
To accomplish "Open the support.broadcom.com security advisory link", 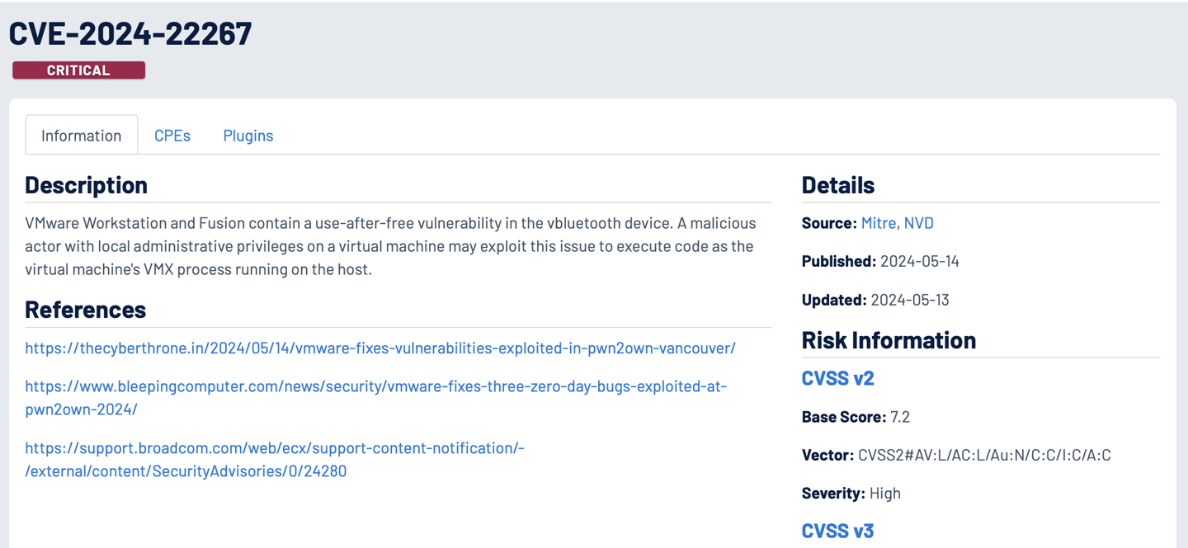I will pyautogui.click(x=275, y=459).
